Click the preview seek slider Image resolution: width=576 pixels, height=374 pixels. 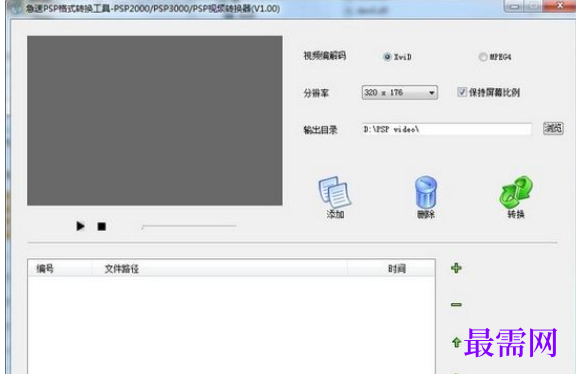(x=189, y=226)
